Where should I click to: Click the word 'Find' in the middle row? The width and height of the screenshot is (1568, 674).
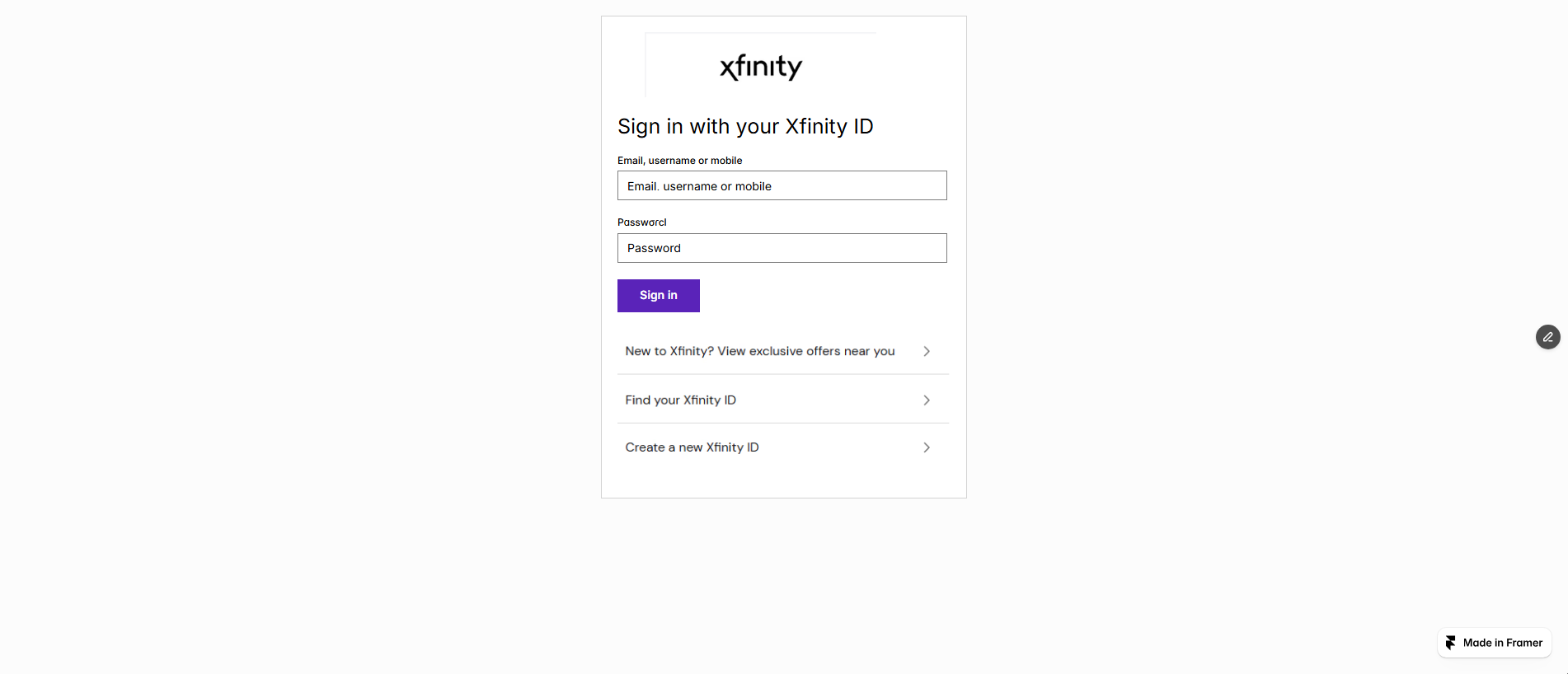tap(638, 400)
